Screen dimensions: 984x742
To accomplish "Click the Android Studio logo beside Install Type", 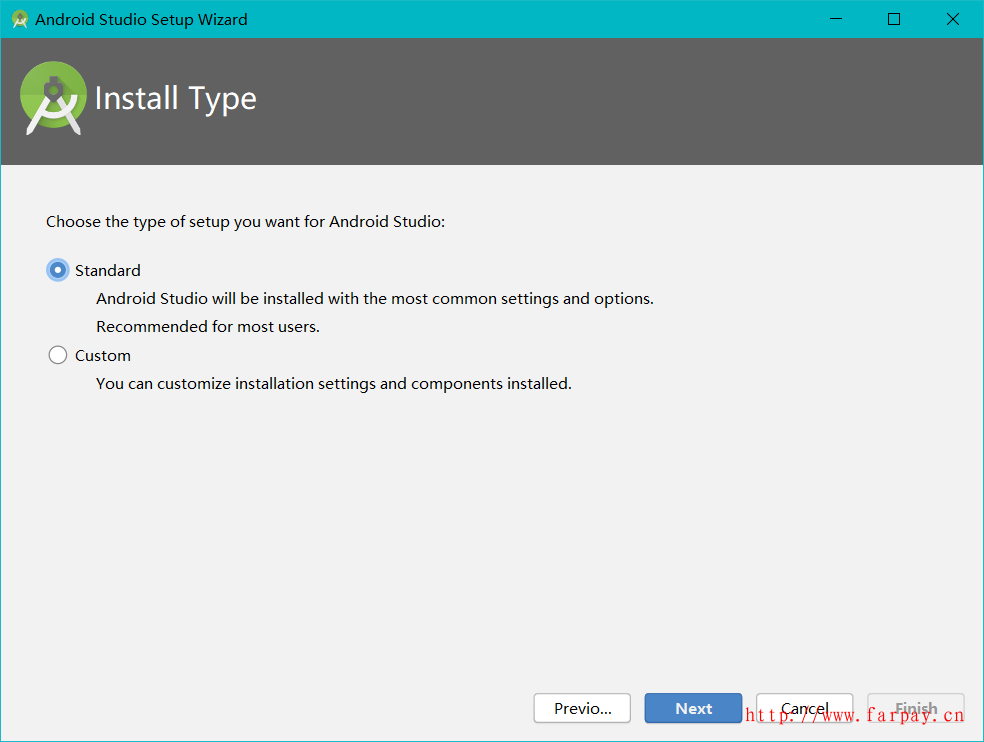I will (53, 99).
